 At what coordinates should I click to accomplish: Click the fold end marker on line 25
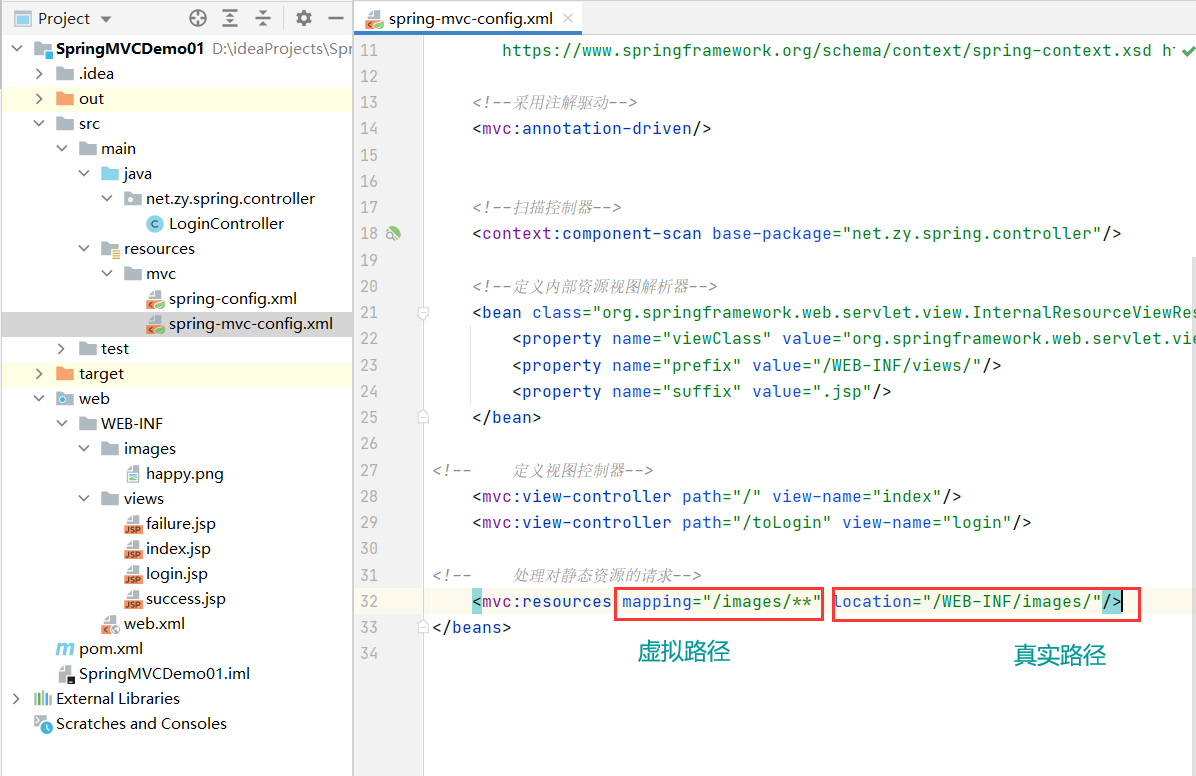tap(423, 417)
